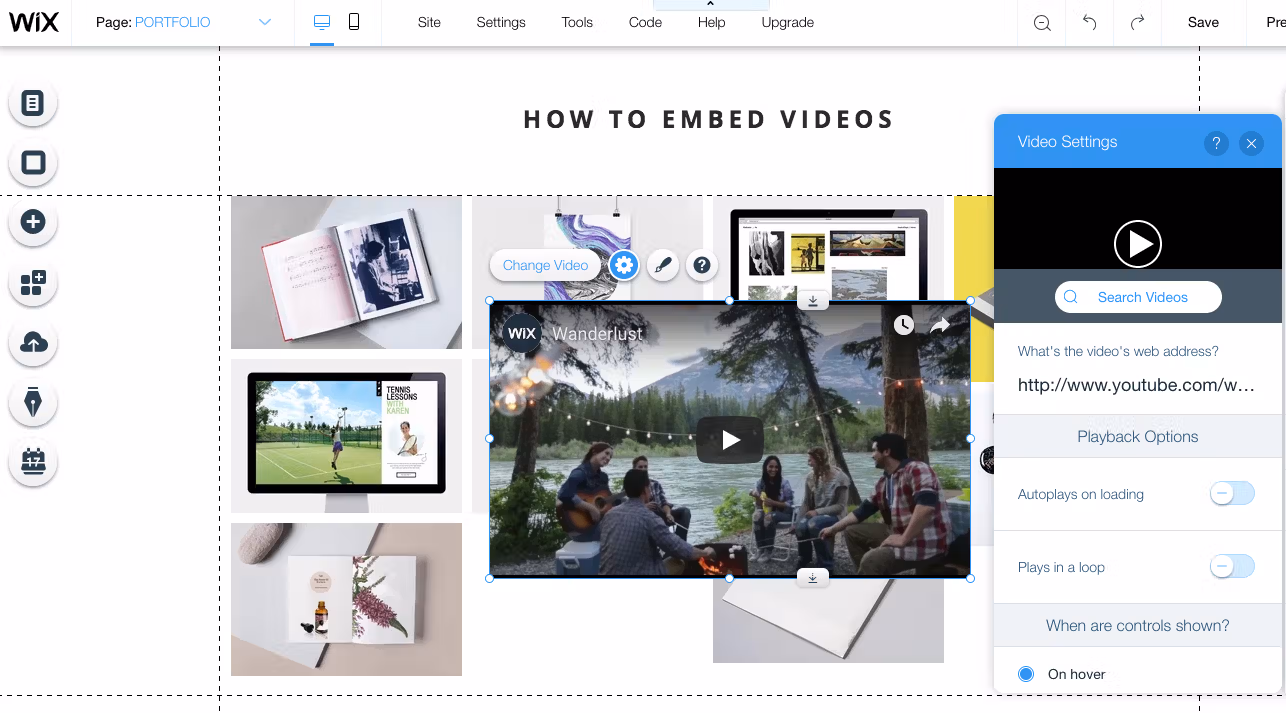Collapse the top bar with chevron handle
This screenshot has width=1286, height=713.
click(710, 5)
